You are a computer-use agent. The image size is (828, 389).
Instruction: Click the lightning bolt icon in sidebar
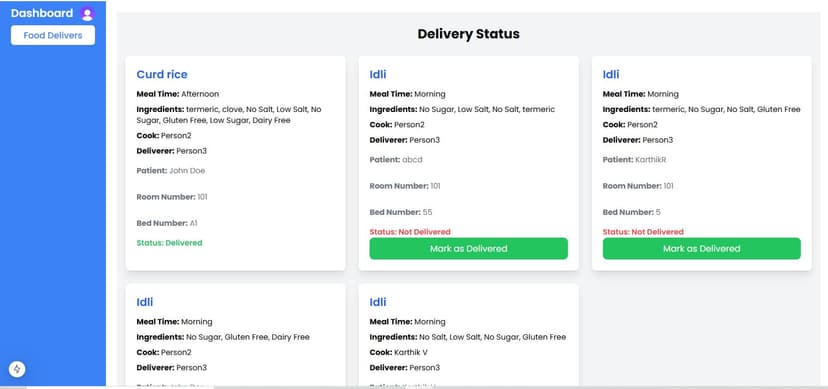pos(17,368)
